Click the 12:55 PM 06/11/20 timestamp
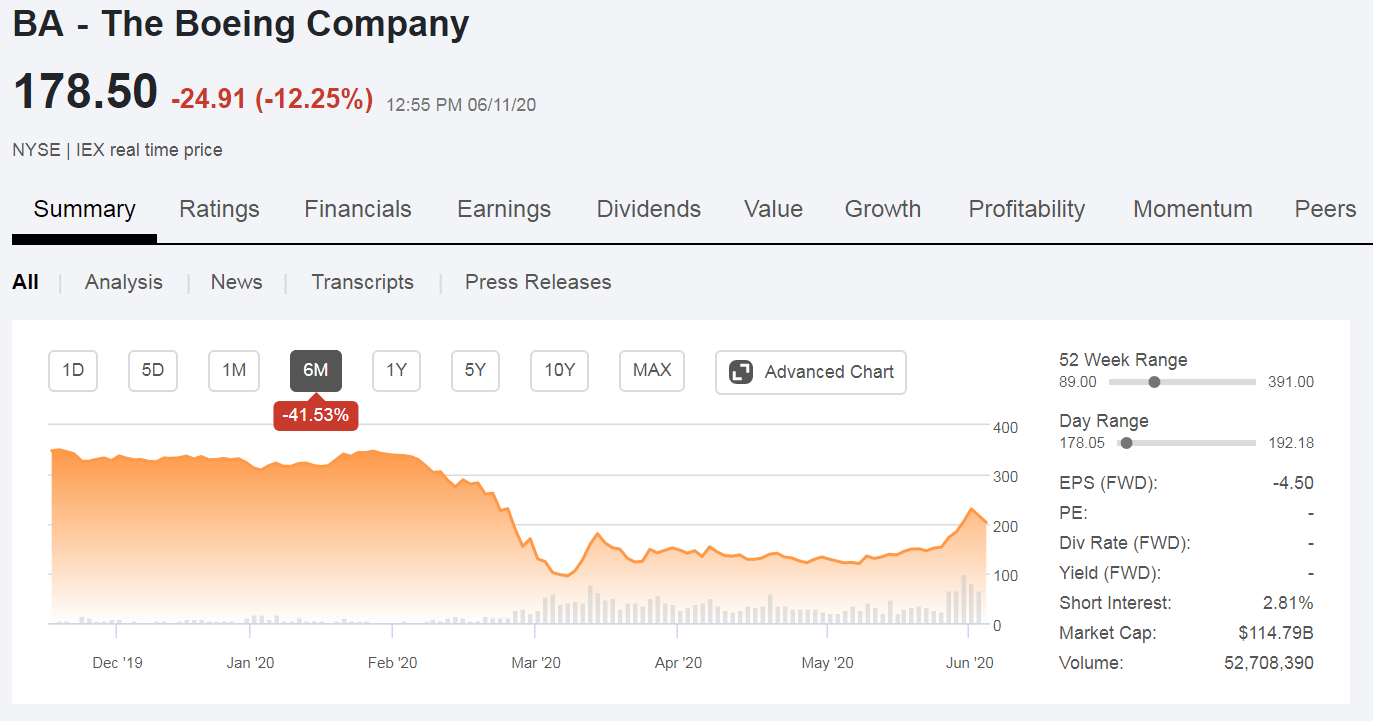Image resolution: width=1373 pixels, height=721 pixels. tap(461, 104)
